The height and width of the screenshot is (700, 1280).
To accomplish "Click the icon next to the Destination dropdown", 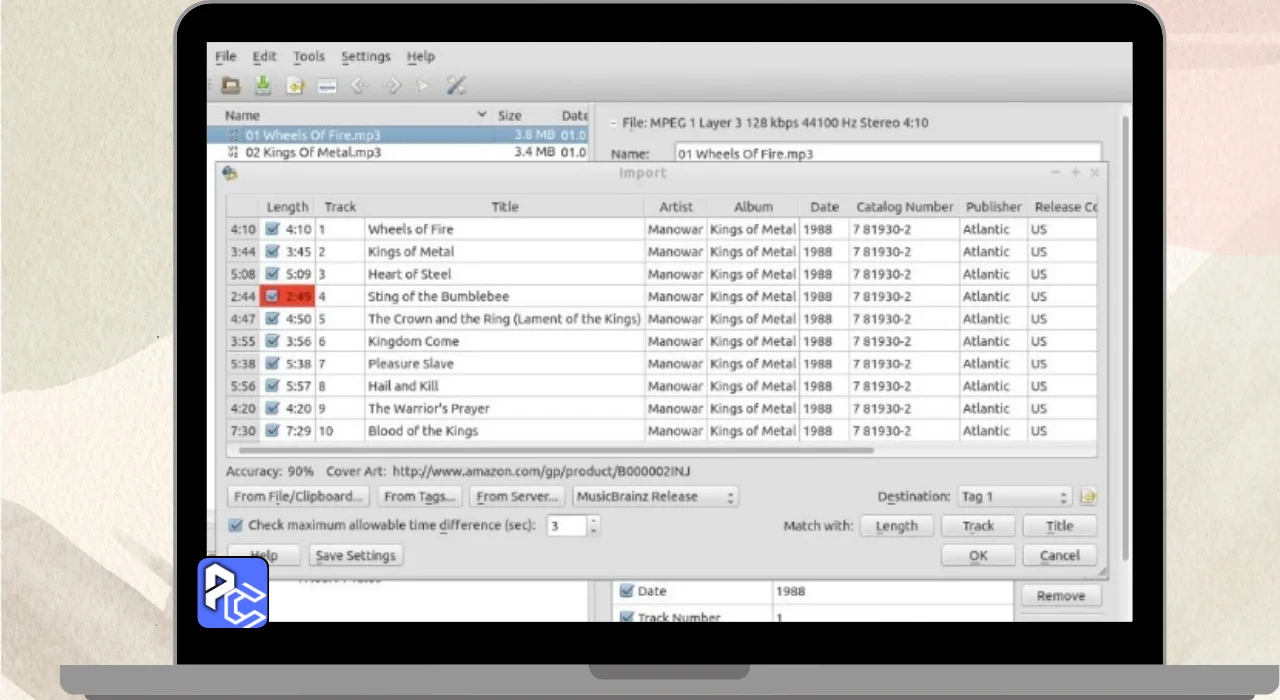I will [x=1088, y=497].
